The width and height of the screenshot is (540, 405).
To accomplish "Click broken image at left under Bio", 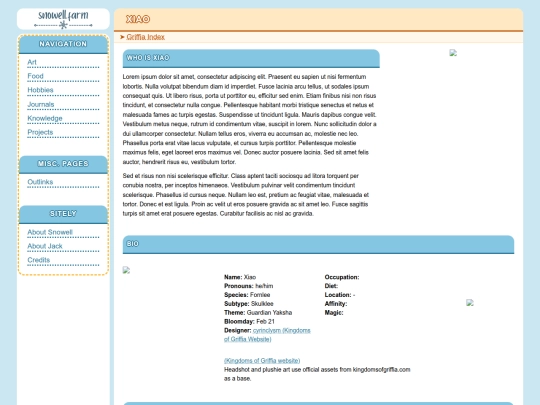I will (x=126, y=270).
